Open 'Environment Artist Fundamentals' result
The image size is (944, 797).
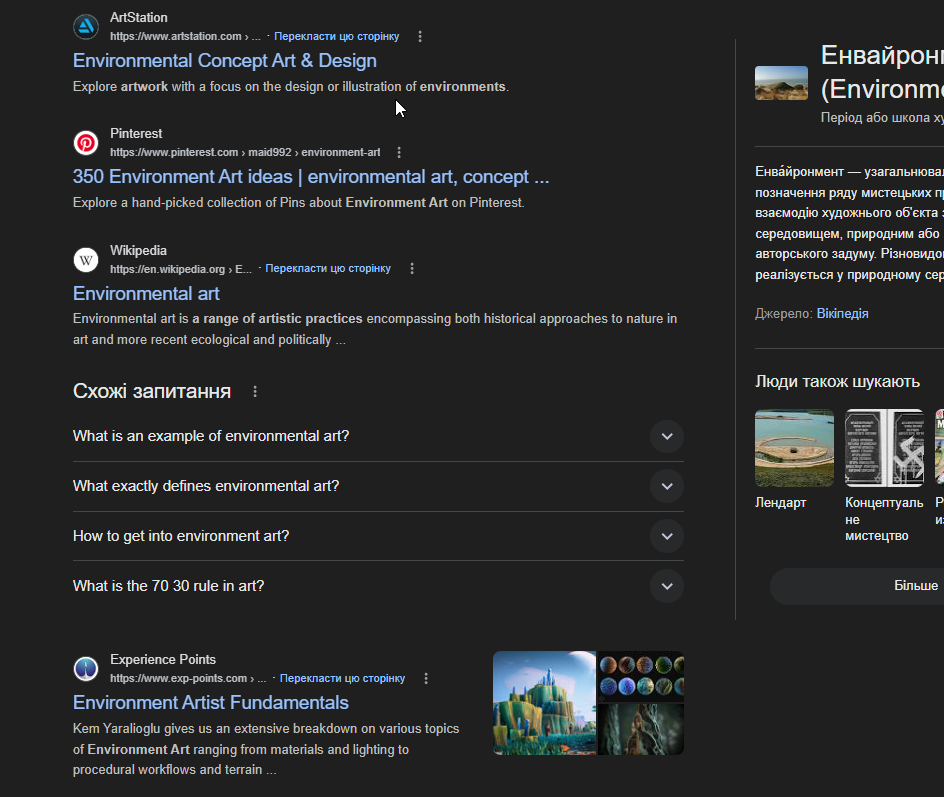211,702
